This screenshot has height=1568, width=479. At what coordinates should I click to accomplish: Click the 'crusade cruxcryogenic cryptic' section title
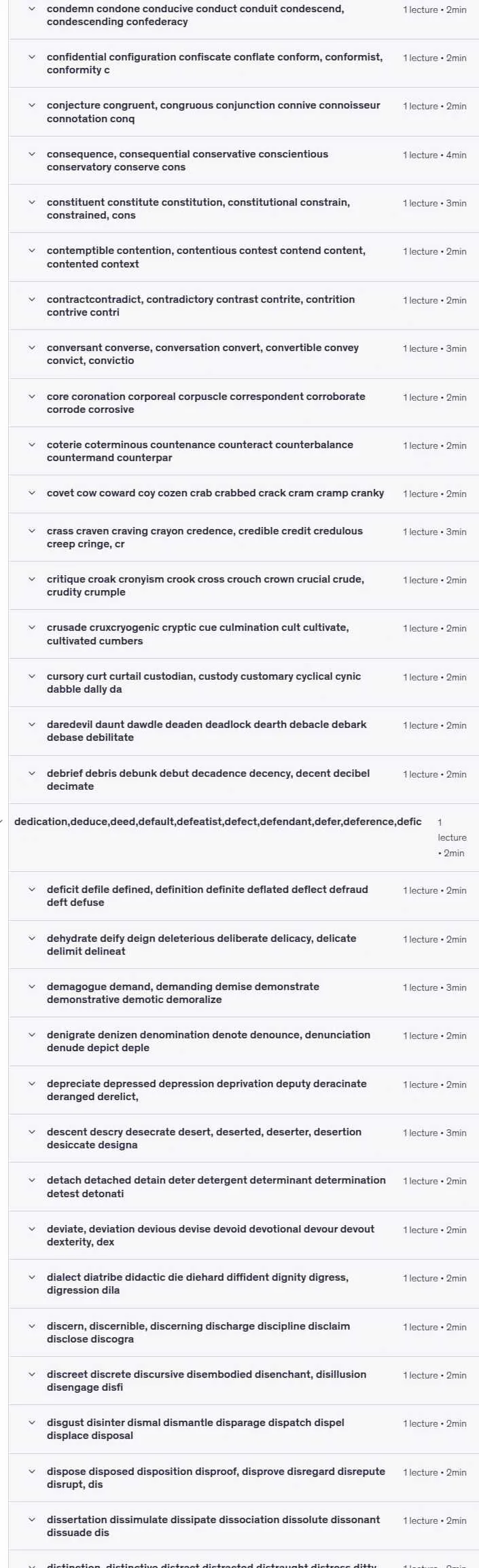click(x=198, y=634)
